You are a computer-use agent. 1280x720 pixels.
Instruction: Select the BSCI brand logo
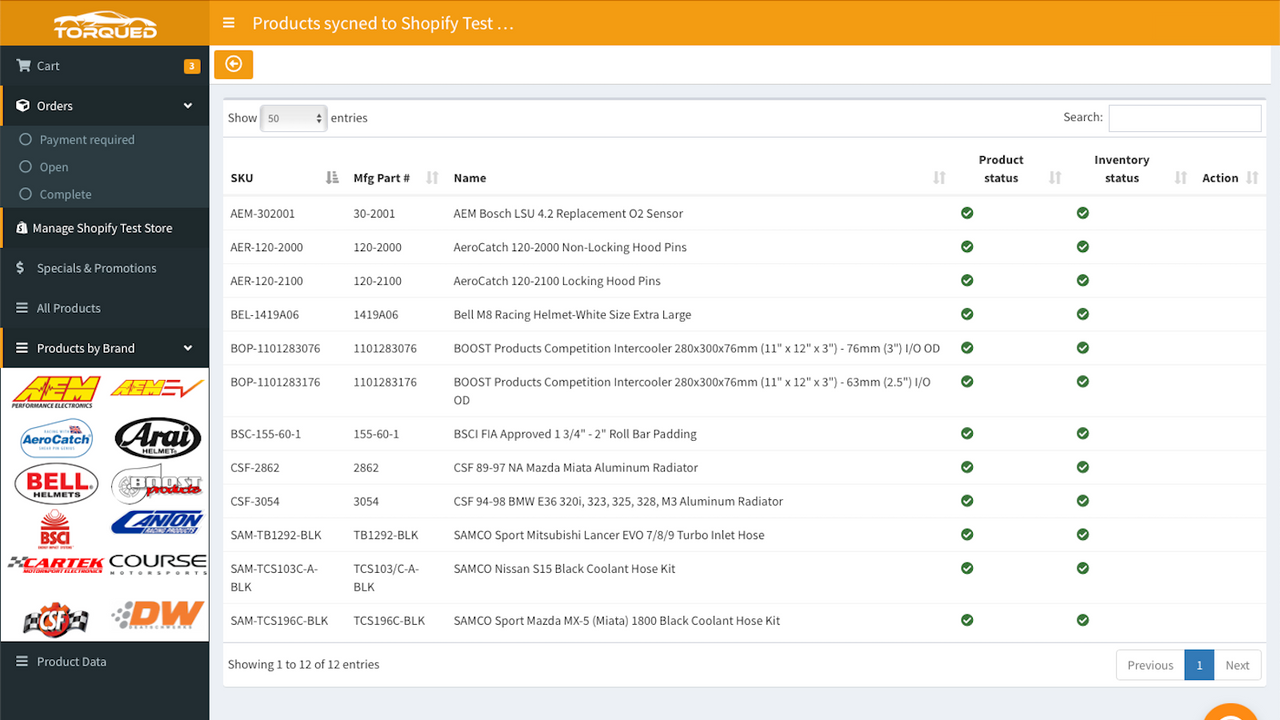click(55, 529)
